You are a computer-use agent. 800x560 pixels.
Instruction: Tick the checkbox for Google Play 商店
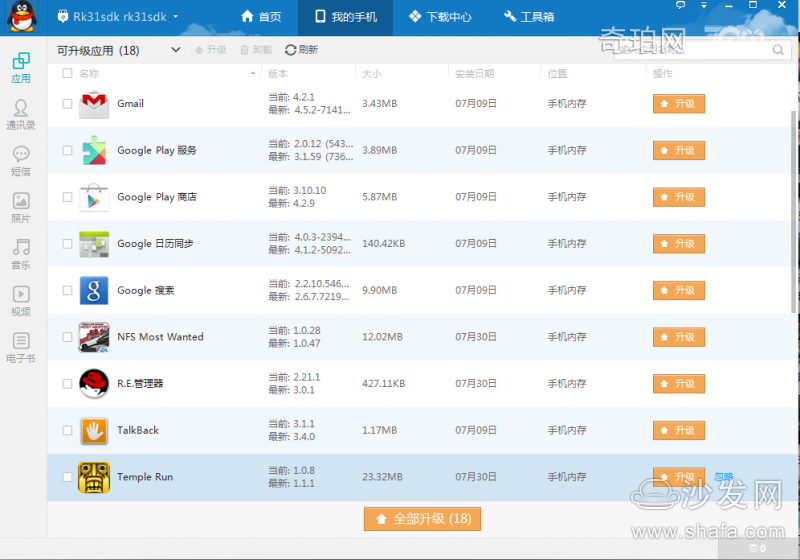pos(67,197)
